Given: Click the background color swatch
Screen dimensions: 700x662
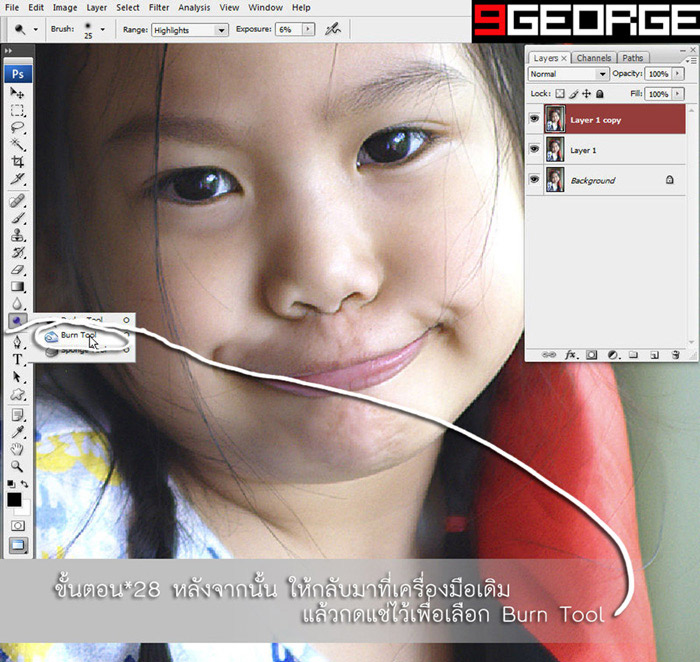Looking at the screenshot, I should tap(25, 509).
